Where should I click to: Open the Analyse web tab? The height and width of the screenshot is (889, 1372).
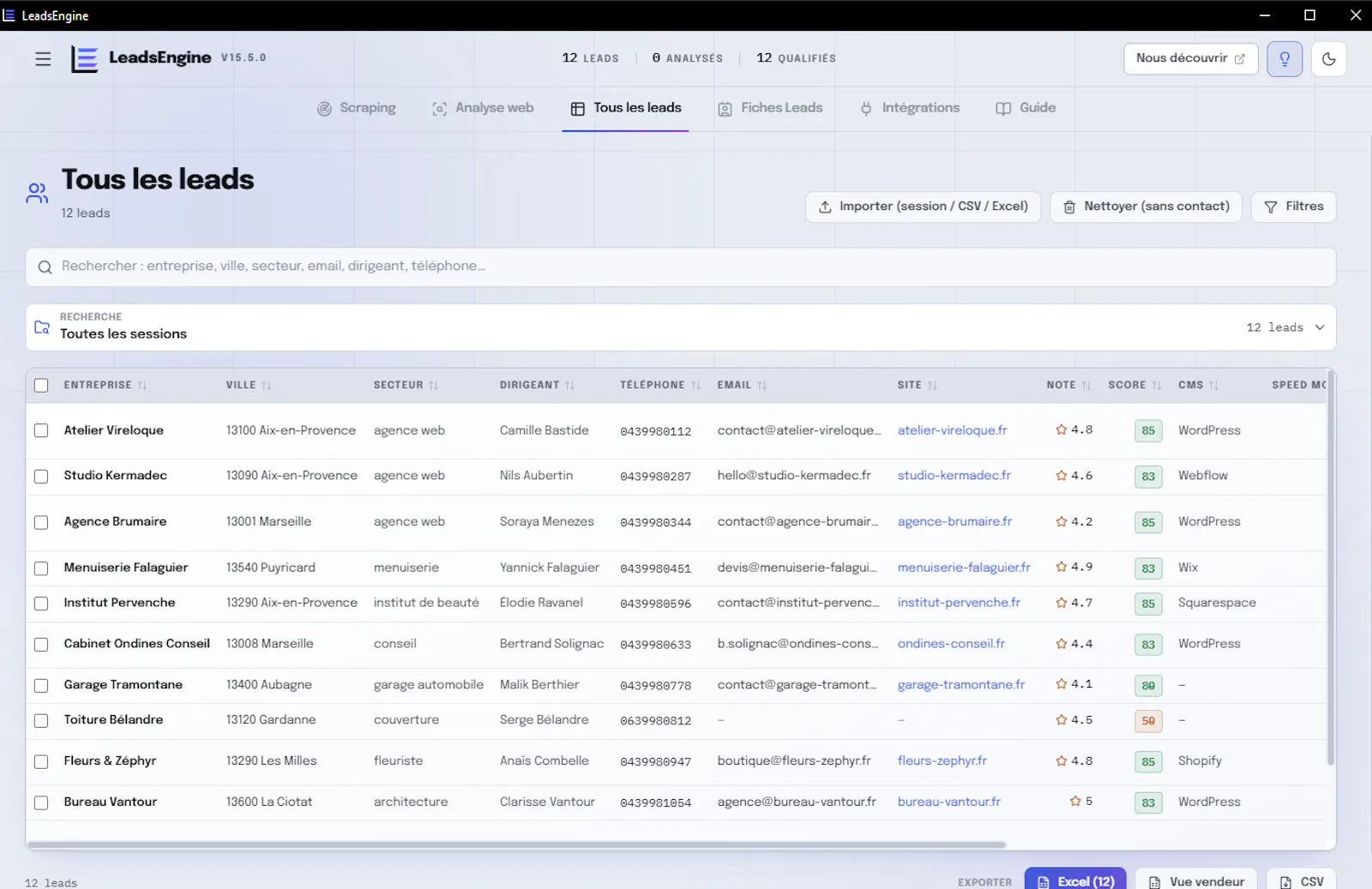tap(483, 108)
